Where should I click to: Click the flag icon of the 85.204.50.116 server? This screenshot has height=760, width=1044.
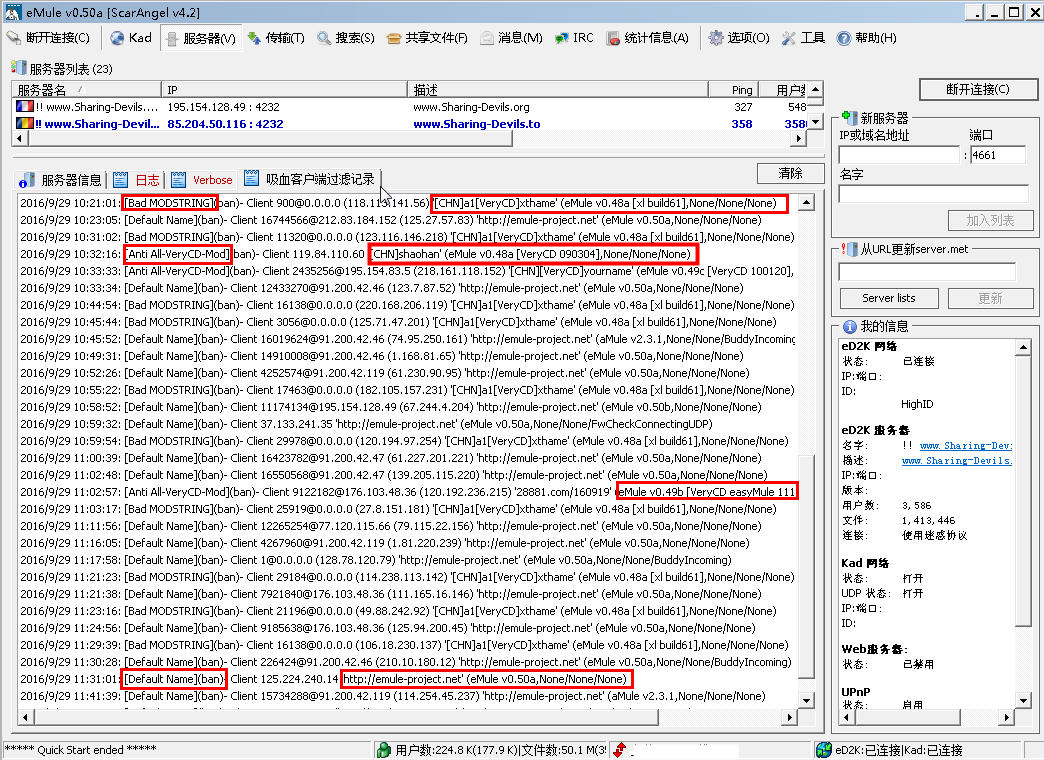click(25, 123)
